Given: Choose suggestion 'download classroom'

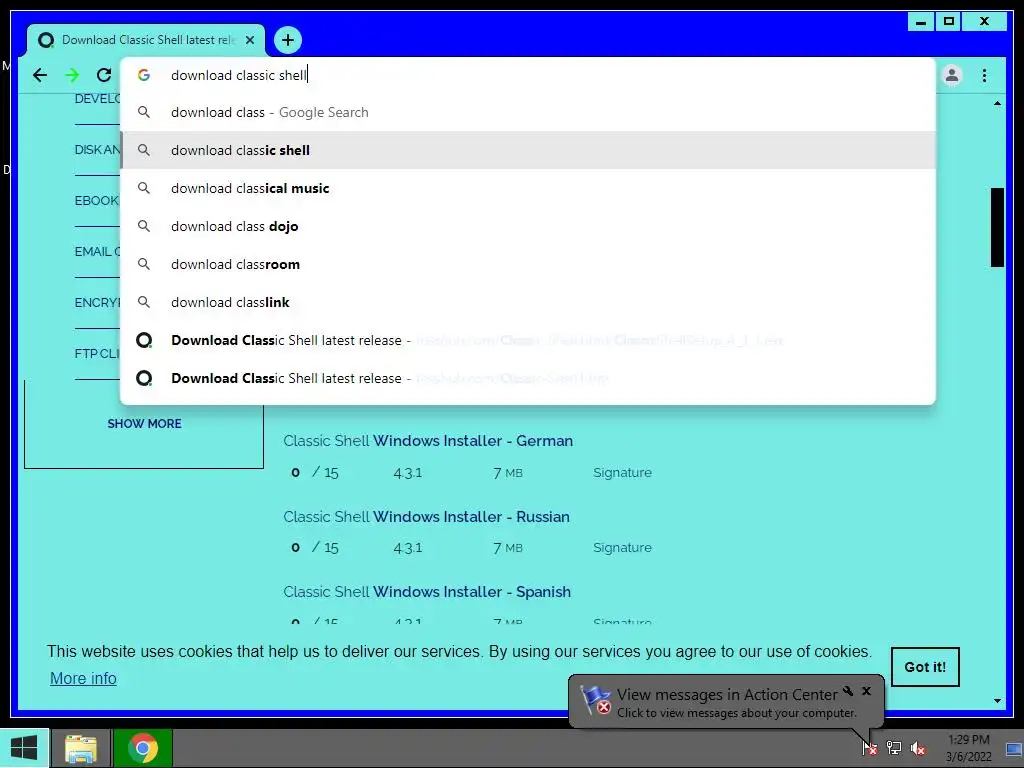Looking at the screenshot, I should tap(528, 264).
